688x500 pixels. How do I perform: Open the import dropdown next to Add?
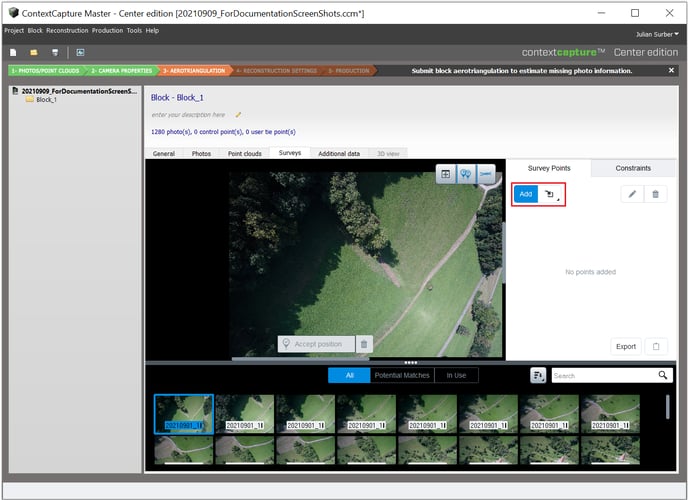(x=550, y=194)
